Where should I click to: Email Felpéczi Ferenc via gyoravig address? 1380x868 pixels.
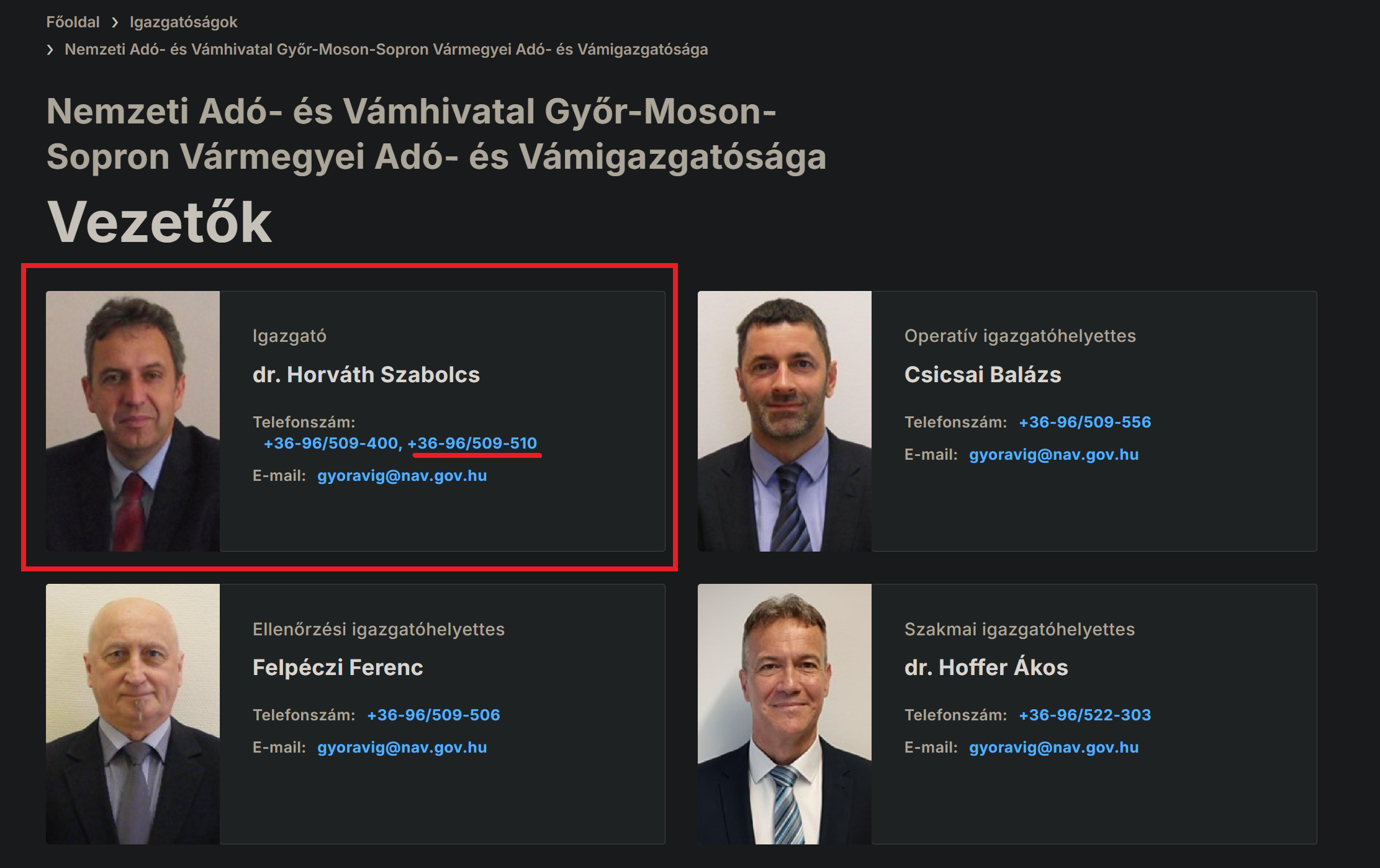pos(402,748)
